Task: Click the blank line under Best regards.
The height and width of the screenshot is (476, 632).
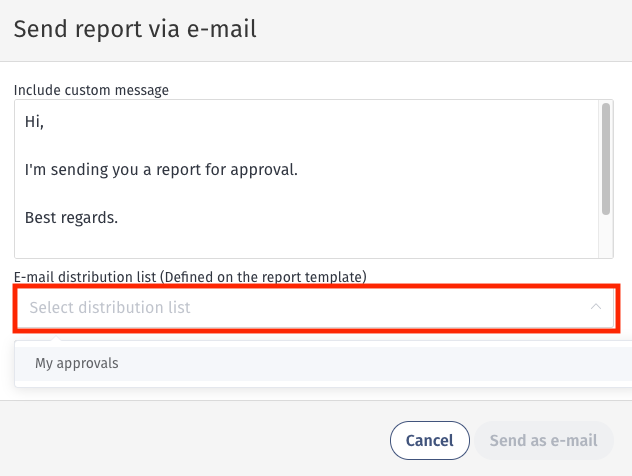Action: tap(306, 241)
